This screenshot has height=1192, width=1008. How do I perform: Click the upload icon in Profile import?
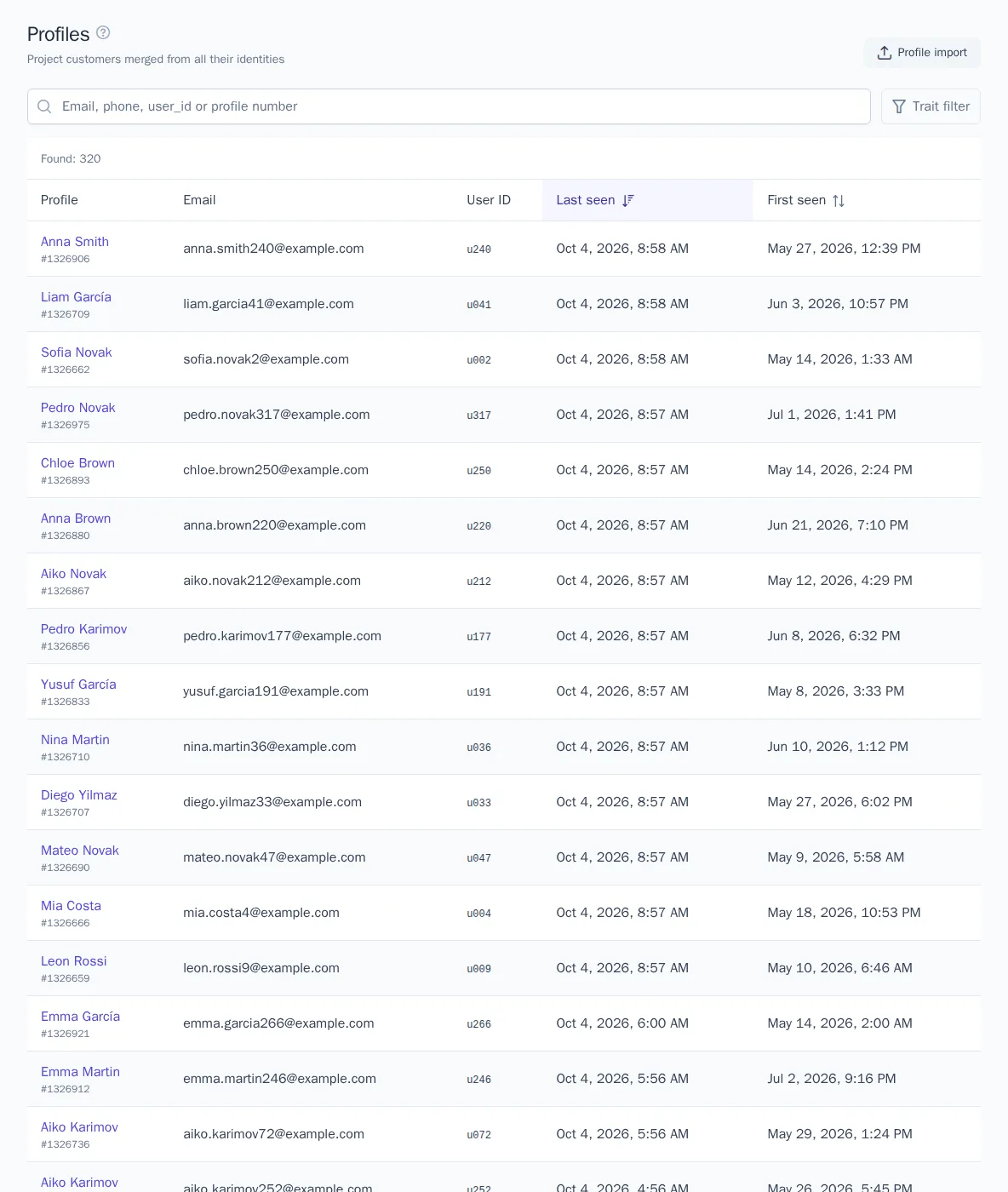(x=885, y=53)
